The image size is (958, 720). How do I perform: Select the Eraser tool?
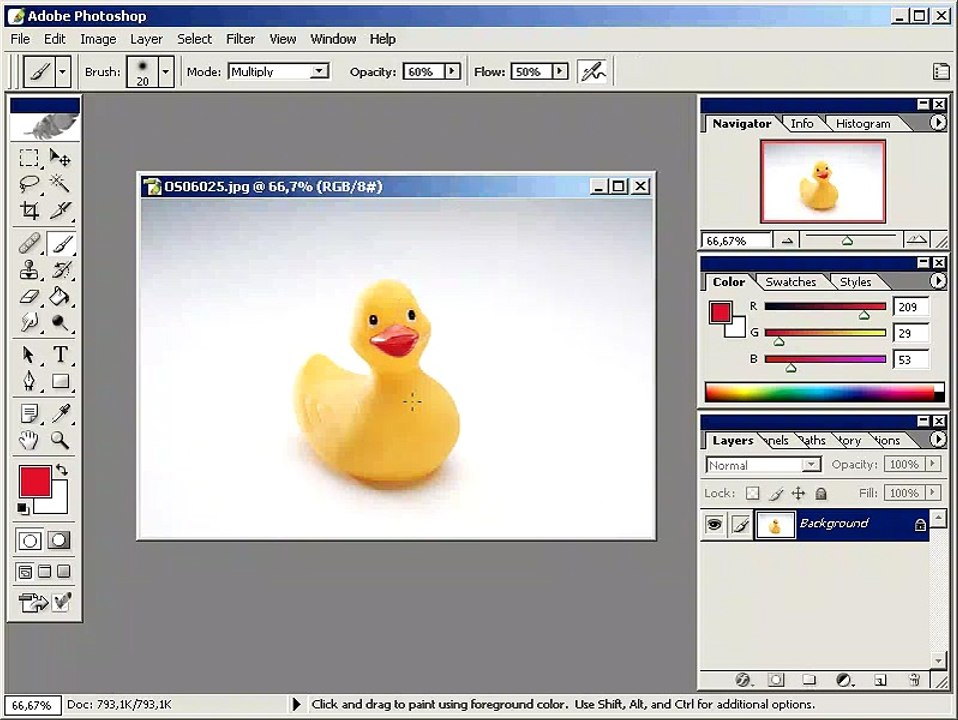[29, 296]
